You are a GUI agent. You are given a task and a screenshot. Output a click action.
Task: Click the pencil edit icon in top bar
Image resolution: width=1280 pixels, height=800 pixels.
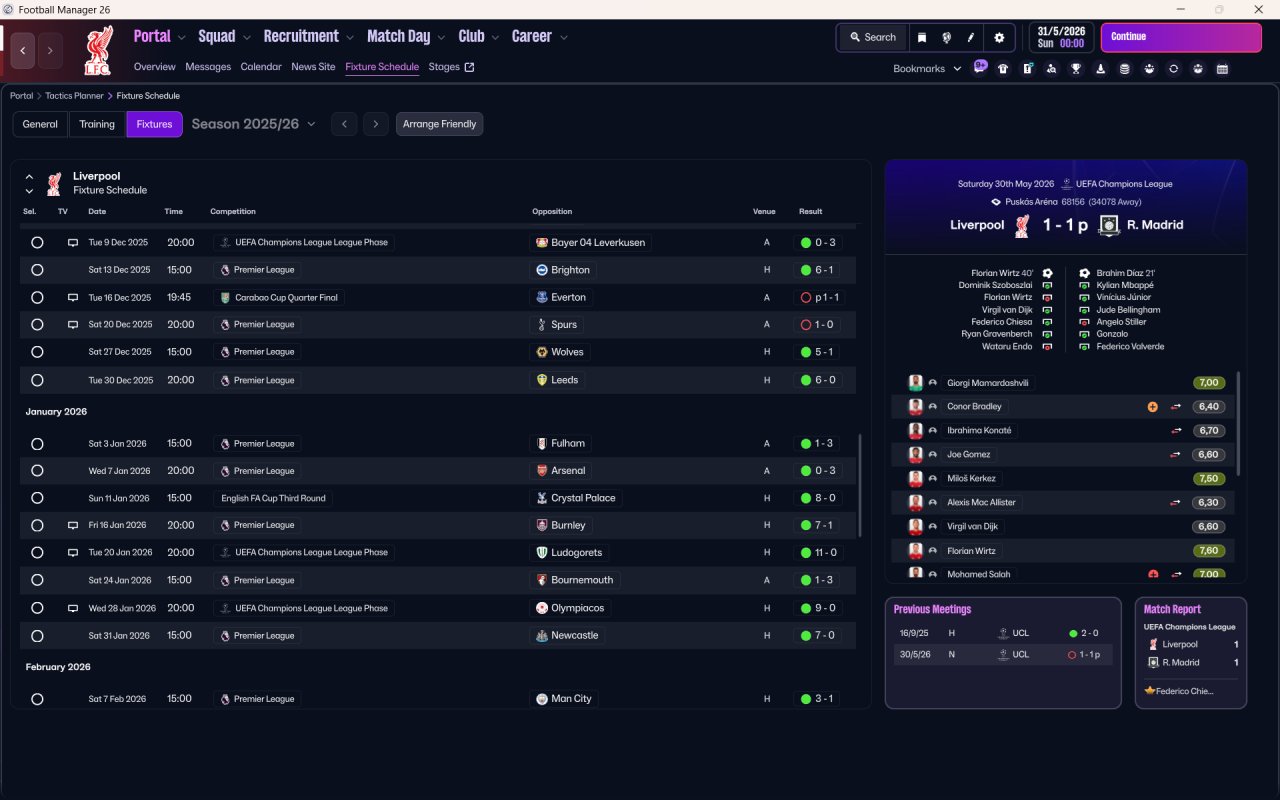(970, 37)
